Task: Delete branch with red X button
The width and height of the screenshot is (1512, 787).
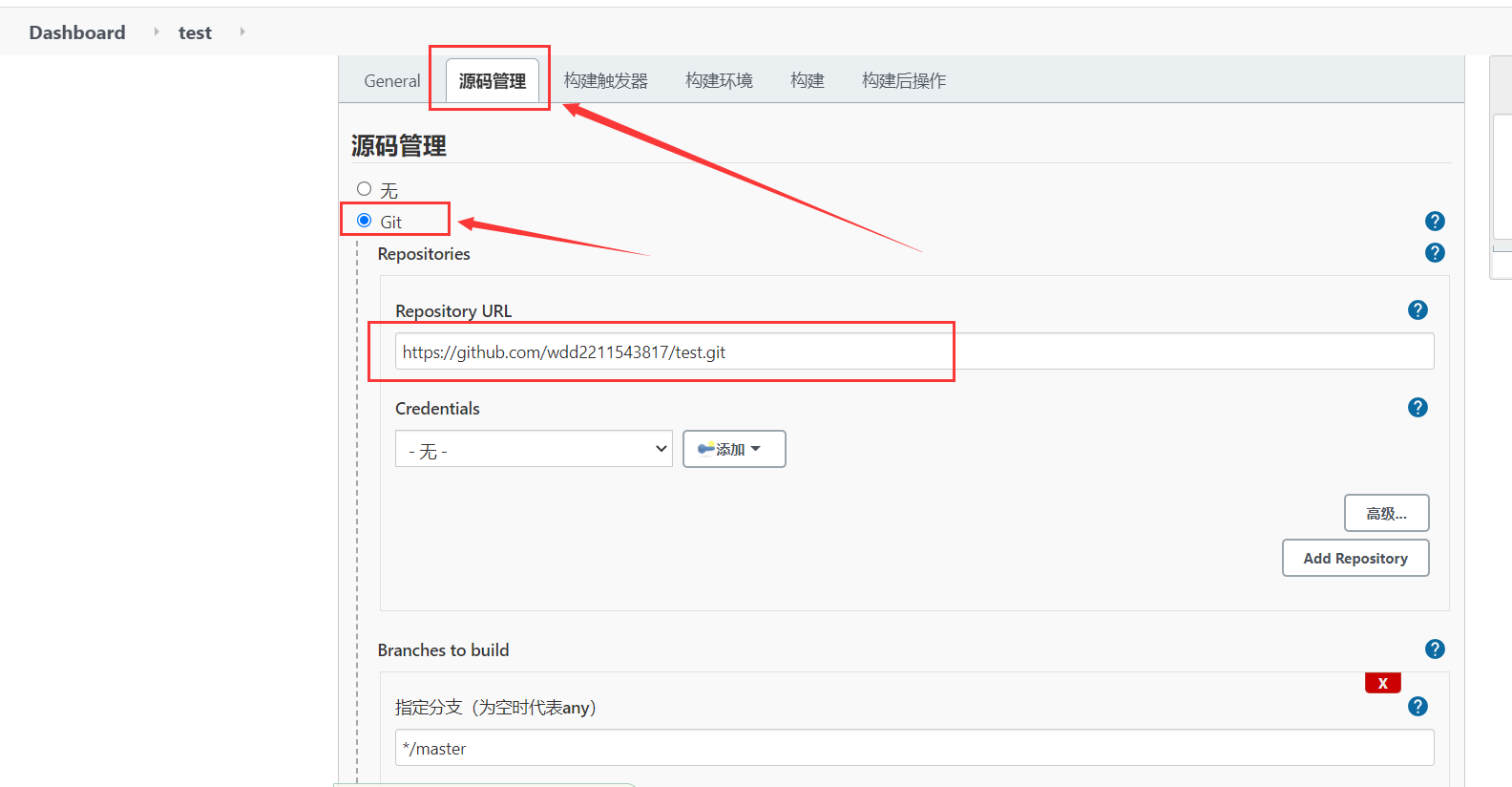Action: [x=1382, y=683]
